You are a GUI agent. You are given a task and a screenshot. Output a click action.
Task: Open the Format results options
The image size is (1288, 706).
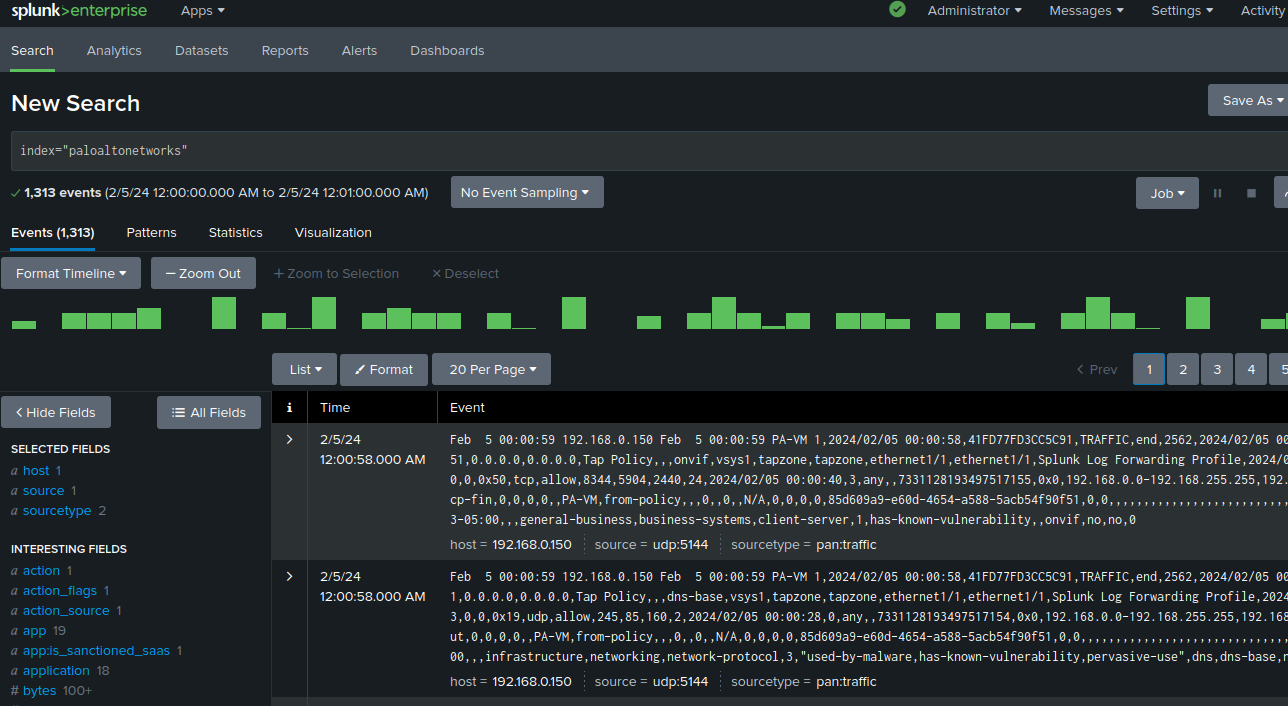384,369
